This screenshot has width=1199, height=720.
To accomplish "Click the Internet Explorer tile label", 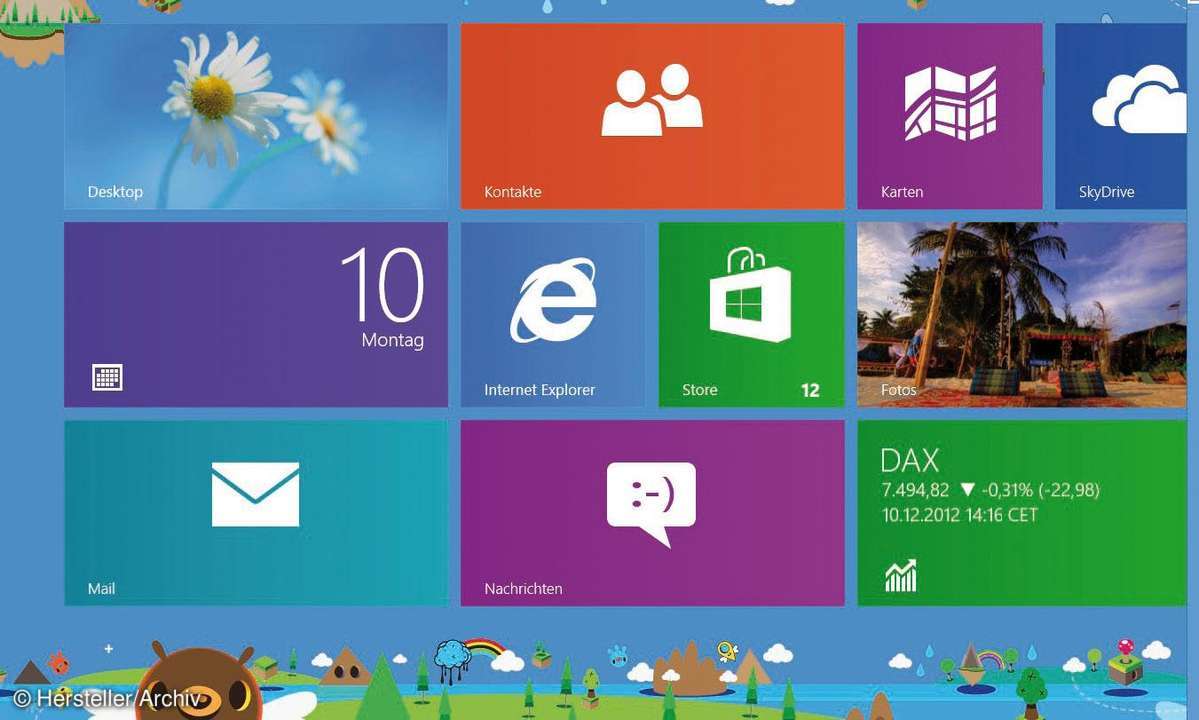I will click(539, 390).
